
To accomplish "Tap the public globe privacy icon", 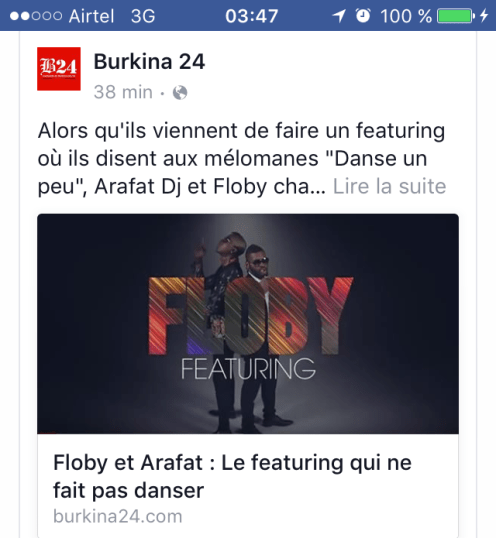I will [x=180, y=92].
